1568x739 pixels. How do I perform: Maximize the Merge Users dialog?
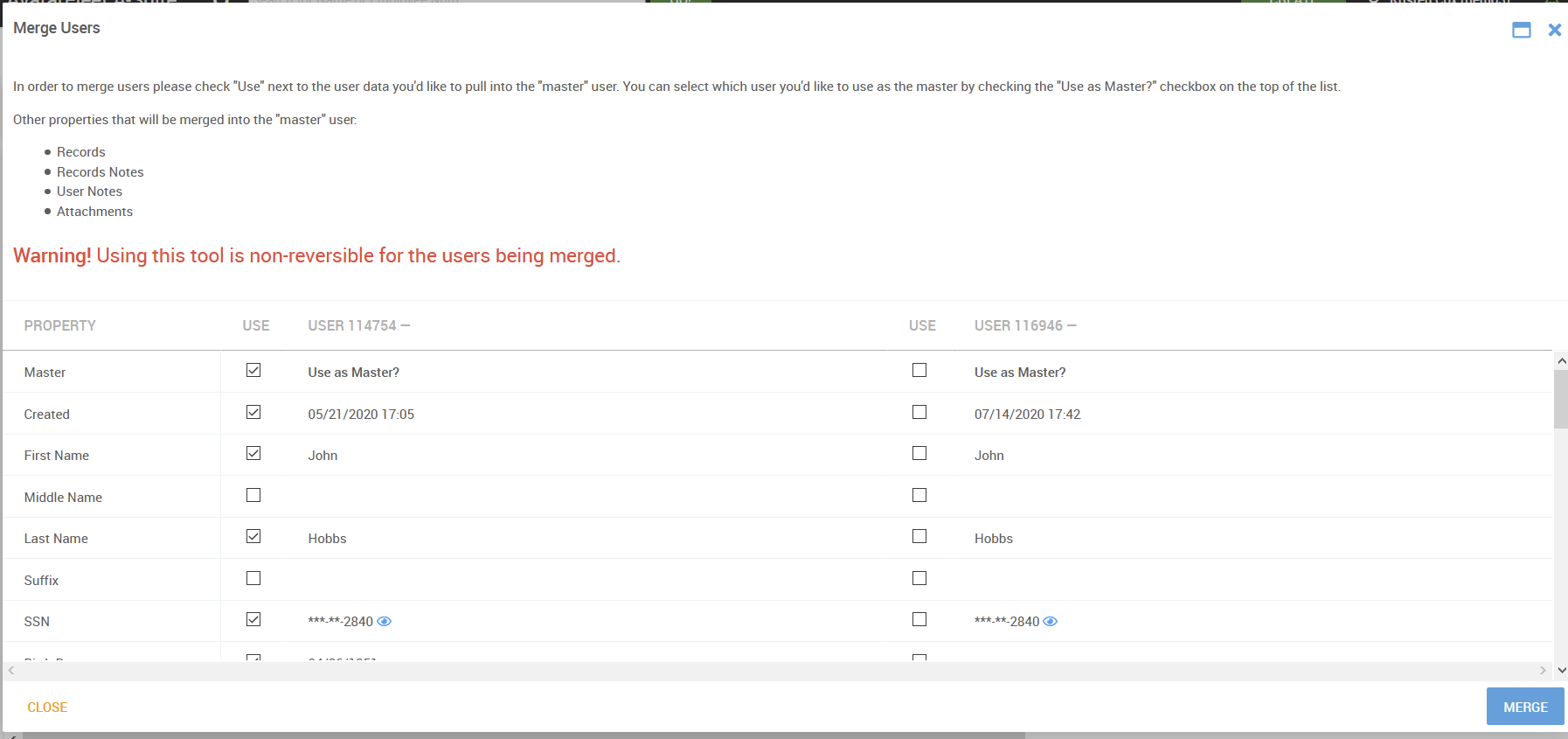[x=1522, y=30]
